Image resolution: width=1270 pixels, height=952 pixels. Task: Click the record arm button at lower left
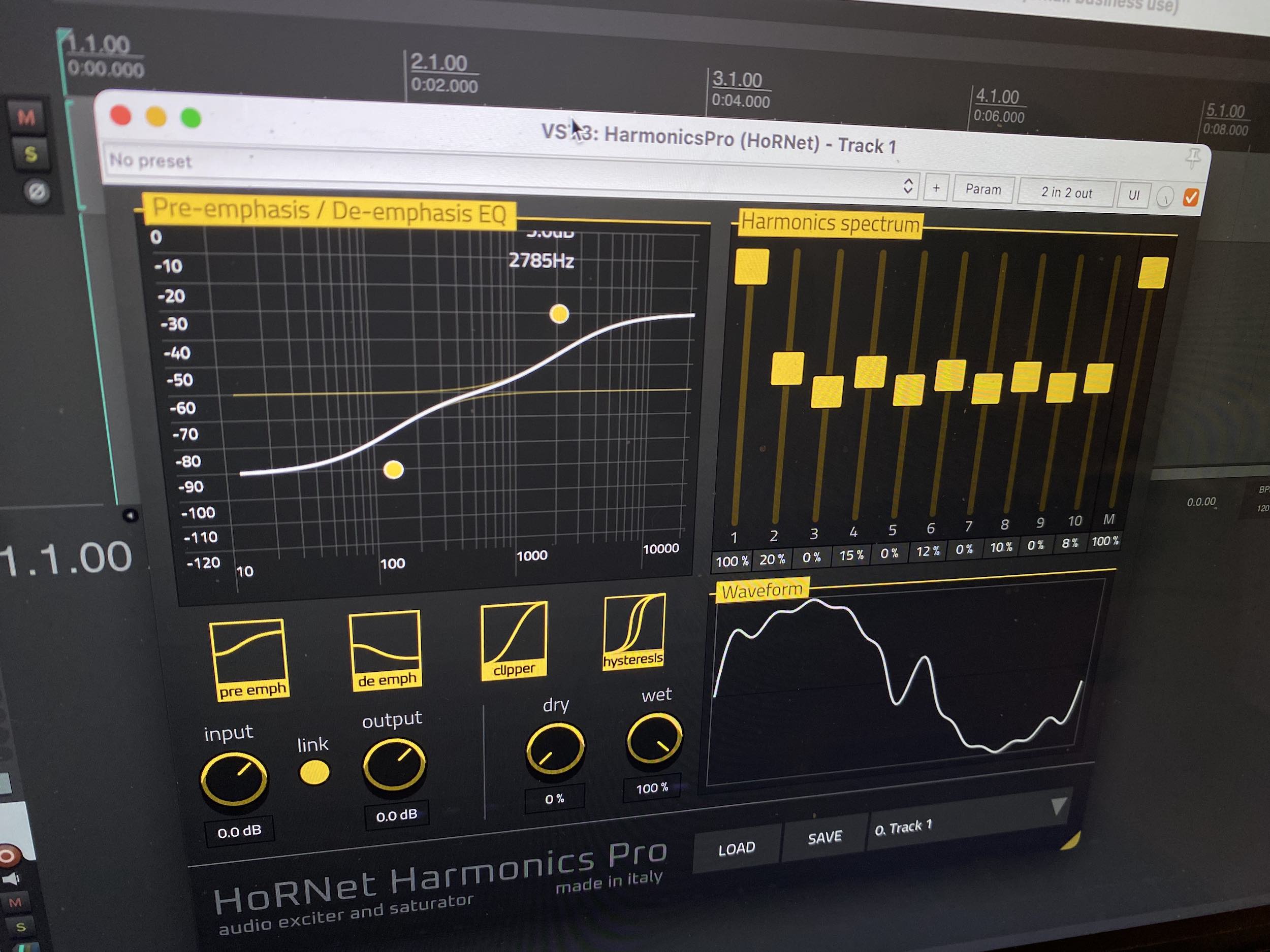tap(8, 857)
